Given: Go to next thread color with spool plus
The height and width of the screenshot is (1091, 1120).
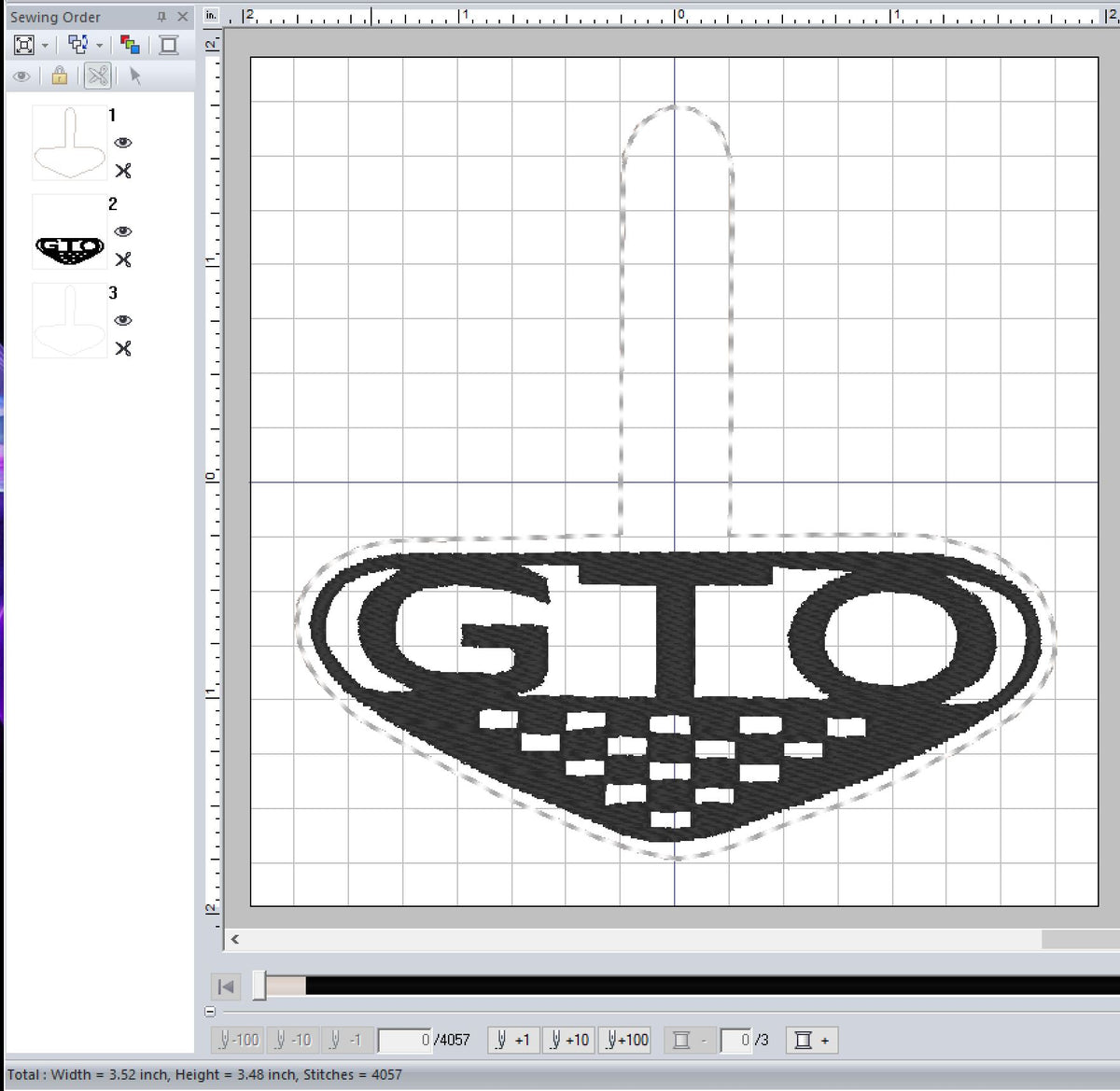Looking at the screenshot, I should click(811, 1040).
